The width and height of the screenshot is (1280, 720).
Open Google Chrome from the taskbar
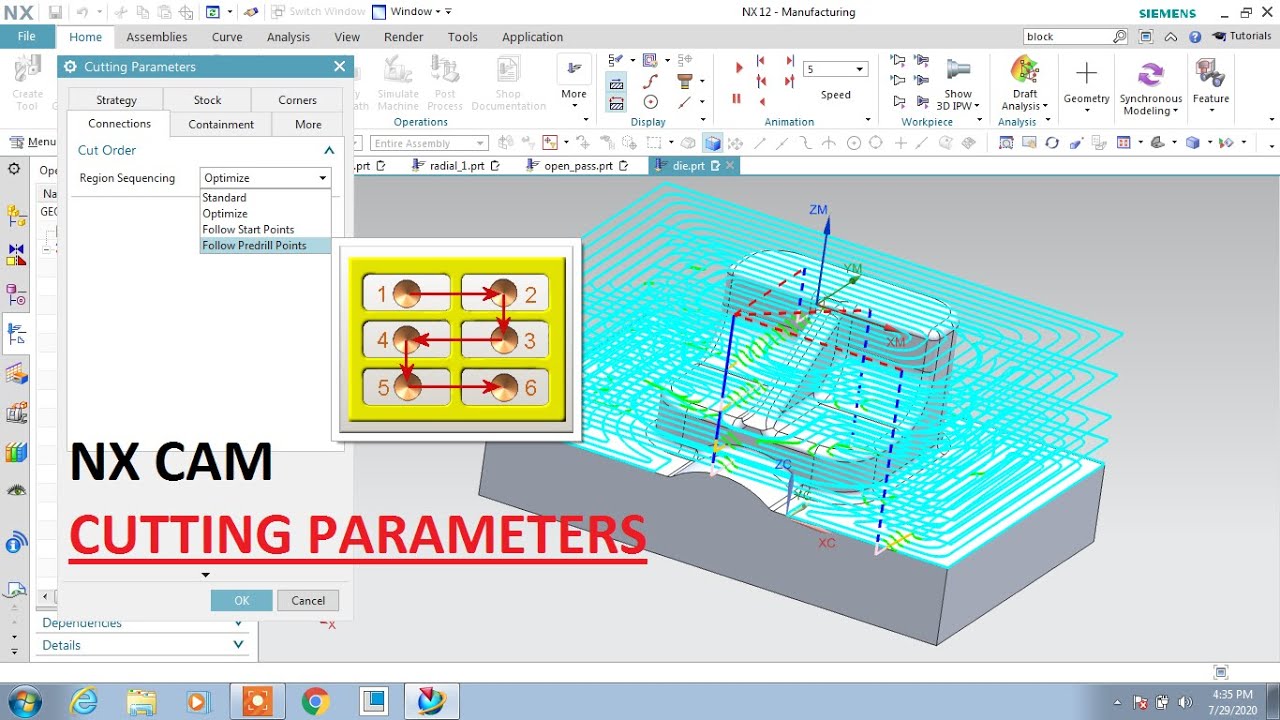pos(315,701)
